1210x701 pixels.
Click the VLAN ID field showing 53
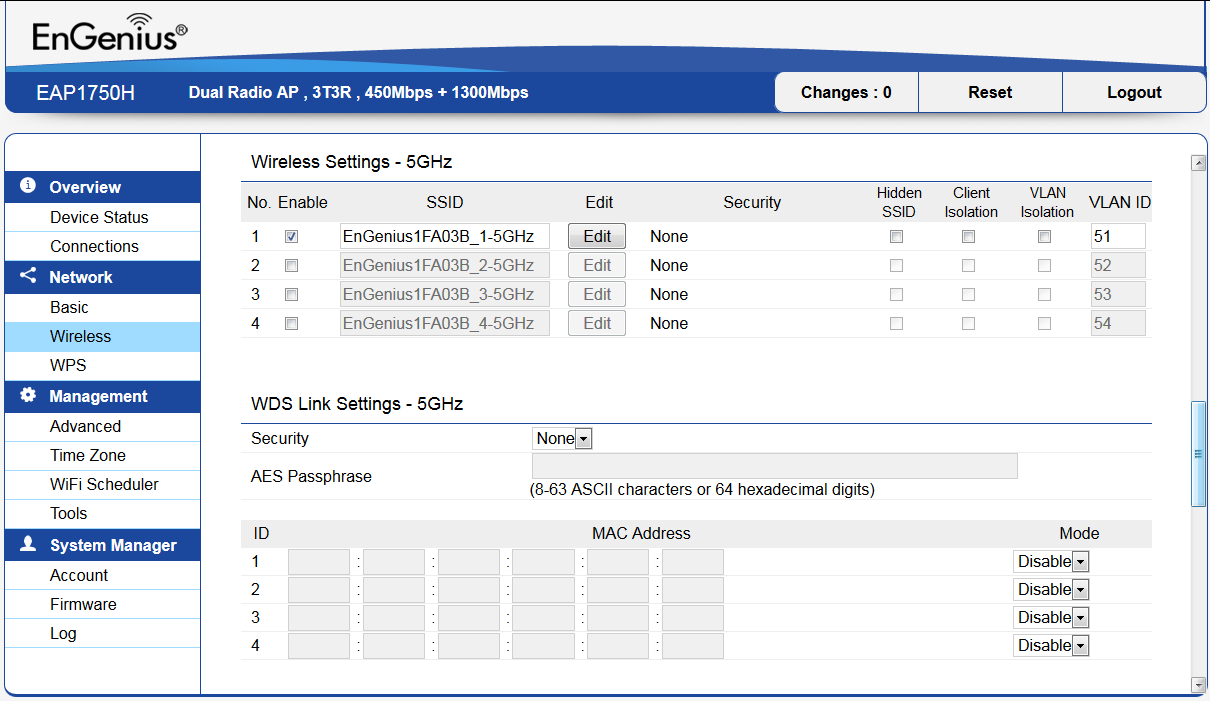click(1118, 295)
